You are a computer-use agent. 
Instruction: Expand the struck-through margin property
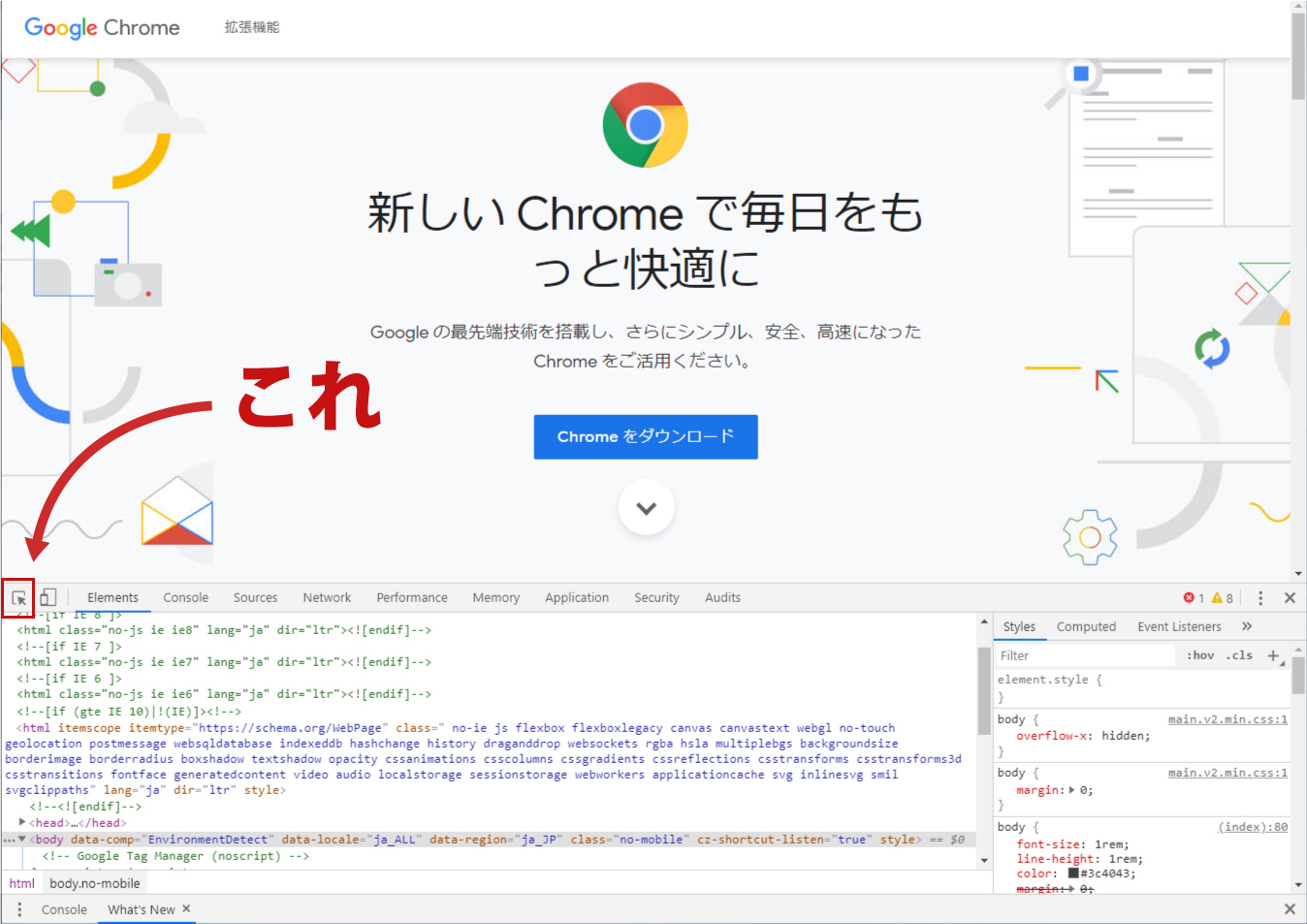click(x=1071, y=889)
